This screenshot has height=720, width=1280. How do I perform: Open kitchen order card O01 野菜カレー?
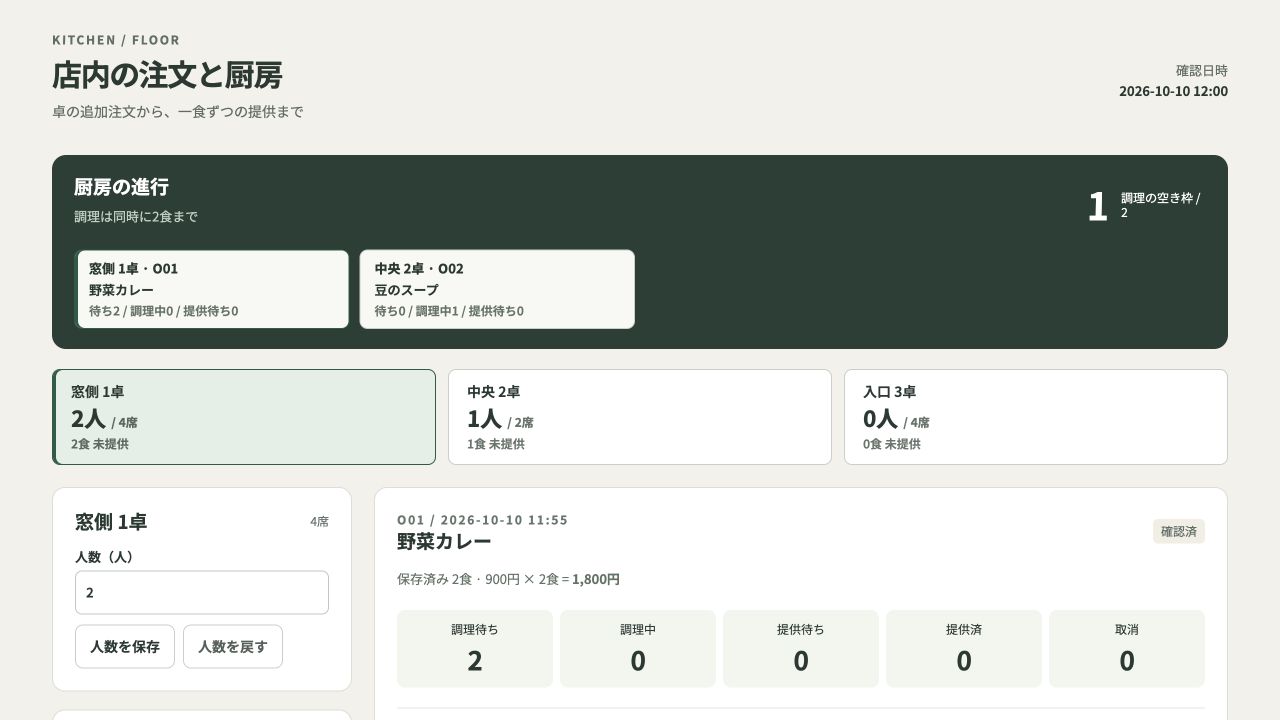[x=212, y=289]
